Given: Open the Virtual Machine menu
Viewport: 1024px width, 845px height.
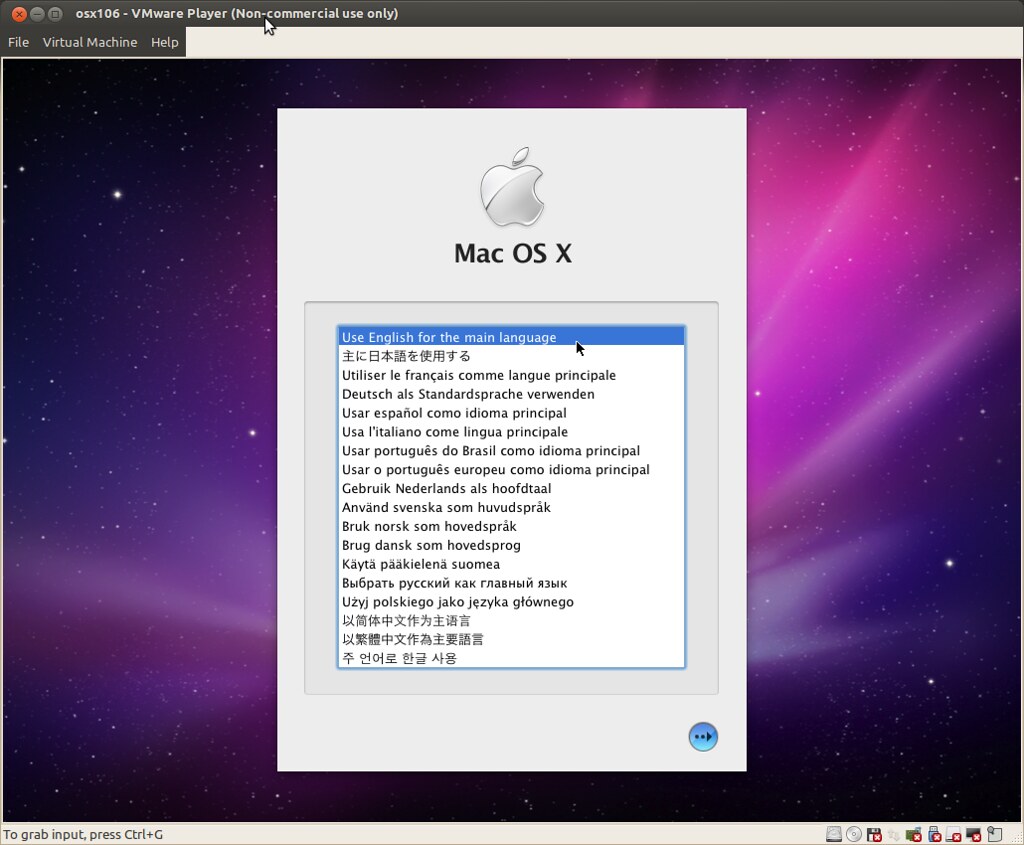Looking at the screenshot, I should coord(90,42).
